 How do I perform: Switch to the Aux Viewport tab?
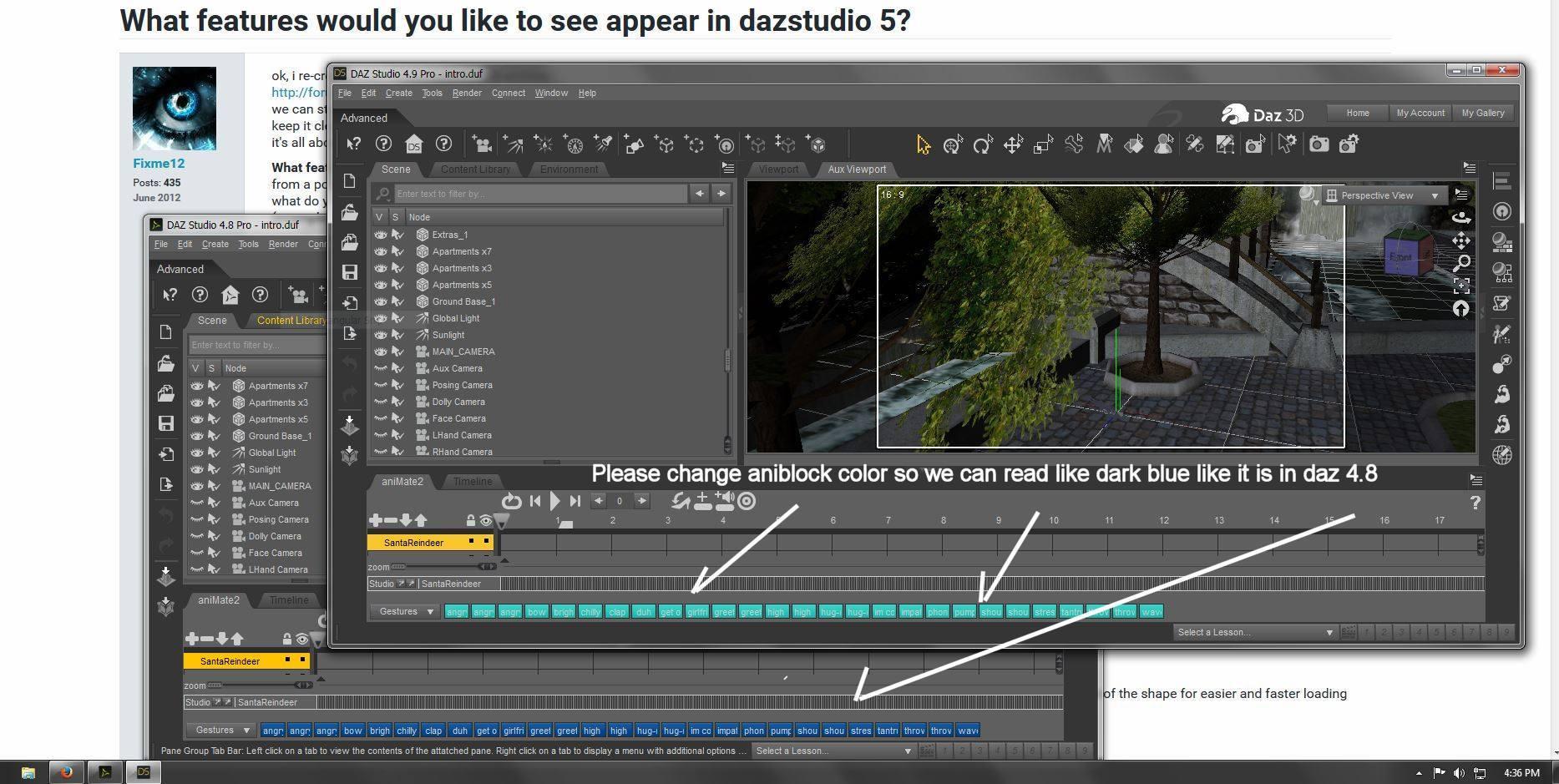[858, 169]
